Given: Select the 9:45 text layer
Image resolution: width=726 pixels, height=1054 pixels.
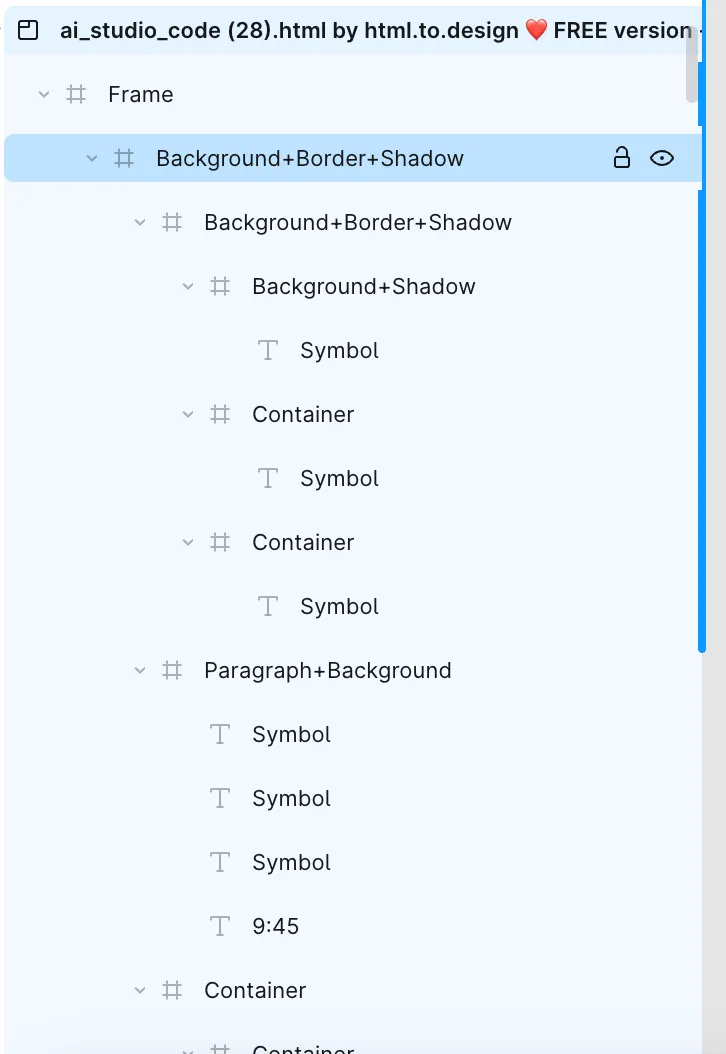Looking at the screenshot, I should click(275, 926).
